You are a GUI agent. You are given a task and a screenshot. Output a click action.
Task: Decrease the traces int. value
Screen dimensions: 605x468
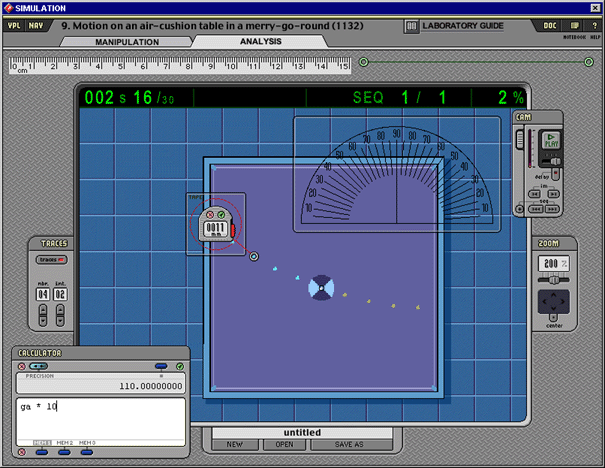pyautogui.click(x=59, y=322)
